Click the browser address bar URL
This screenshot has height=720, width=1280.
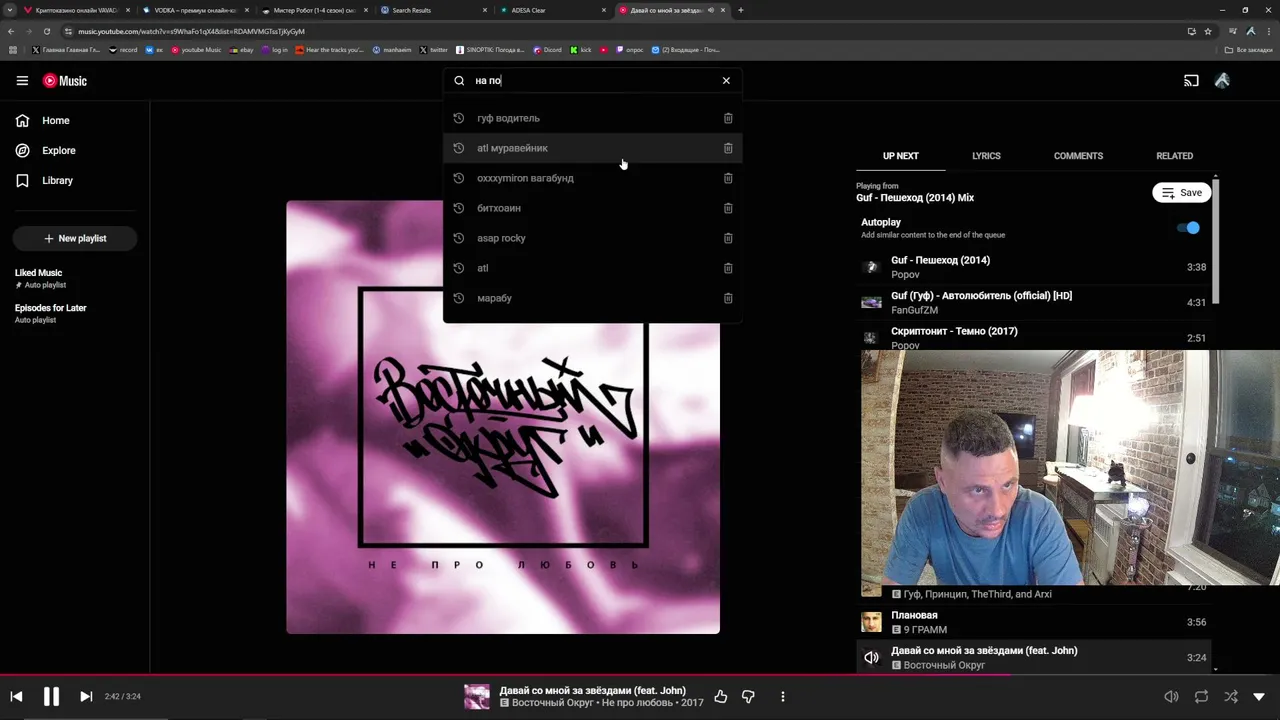pyautogui.click(x=191, y=31)
